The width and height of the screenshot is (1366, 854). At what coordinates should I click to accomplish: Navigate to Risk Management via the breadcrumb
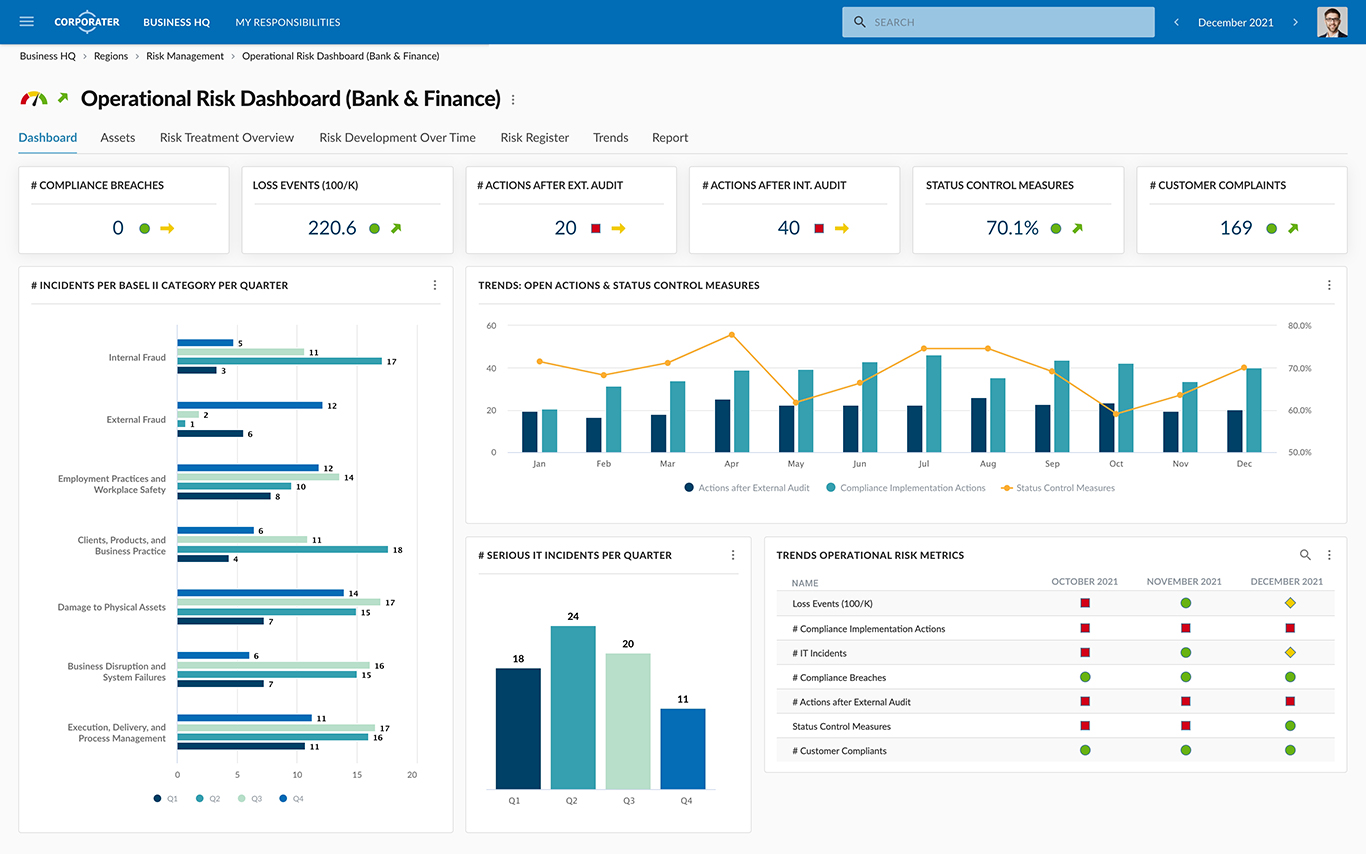[x=185, y=56]
